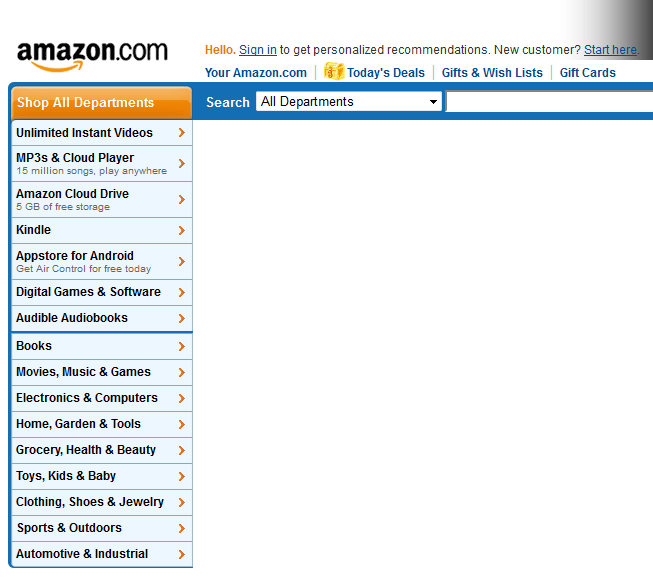This screenshot has width=653, height=582.
Task: Open Amazon Cloud Drive menu entry
Action: click(72, 194)
